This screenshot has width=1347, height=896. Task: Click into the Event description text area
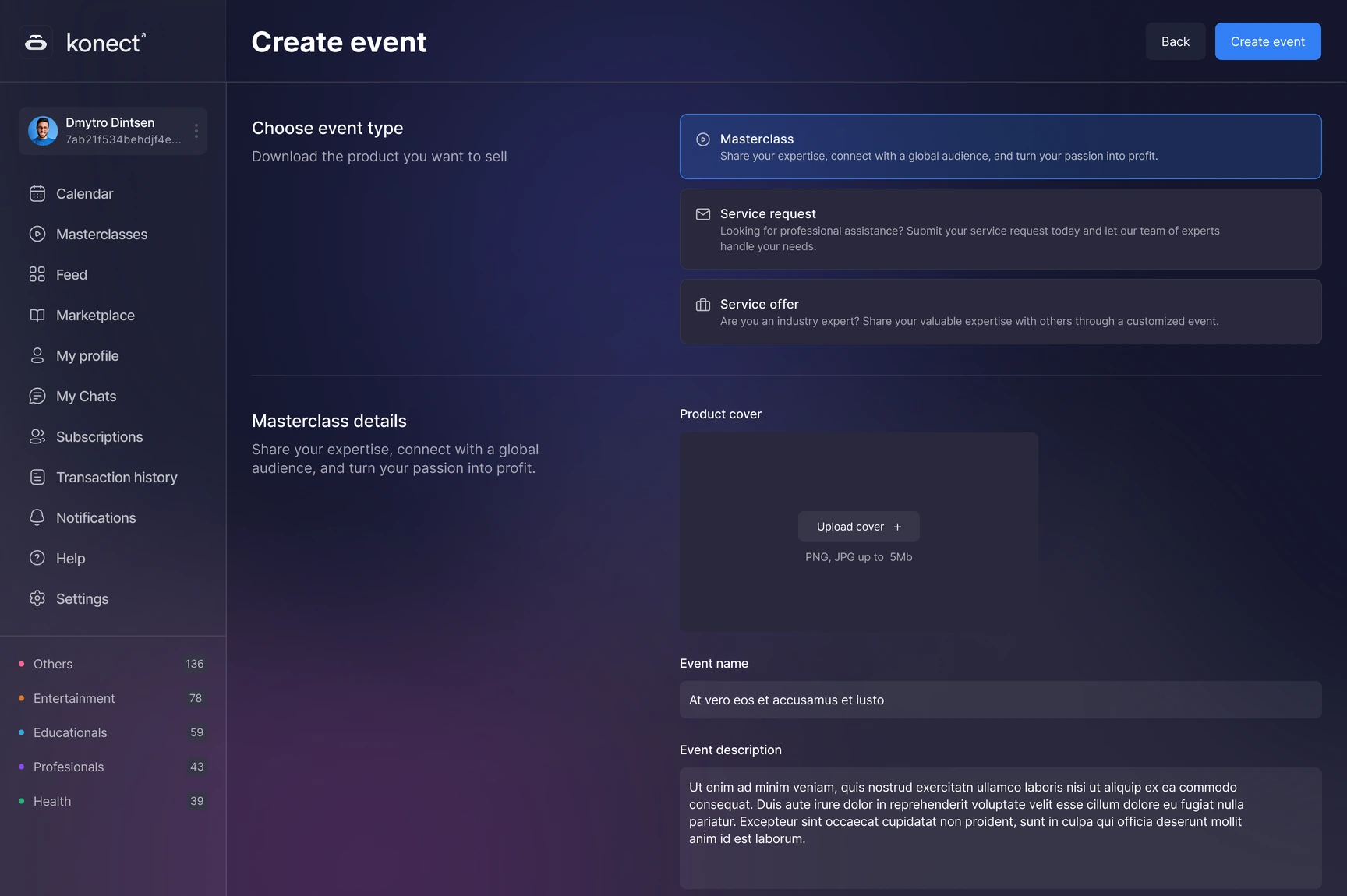[1000, 828]
